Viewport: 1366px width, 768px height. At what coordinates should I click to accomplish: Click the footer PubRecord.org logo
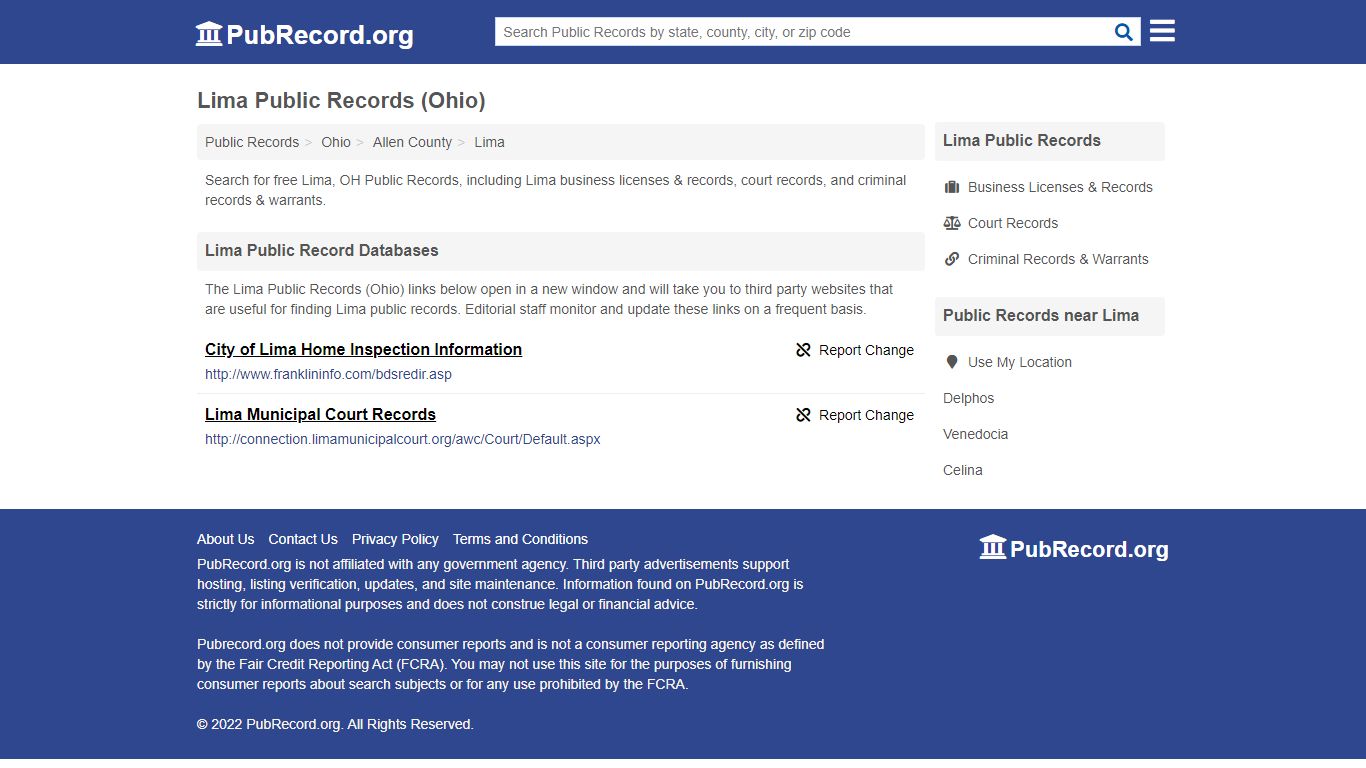point(1074,548)
